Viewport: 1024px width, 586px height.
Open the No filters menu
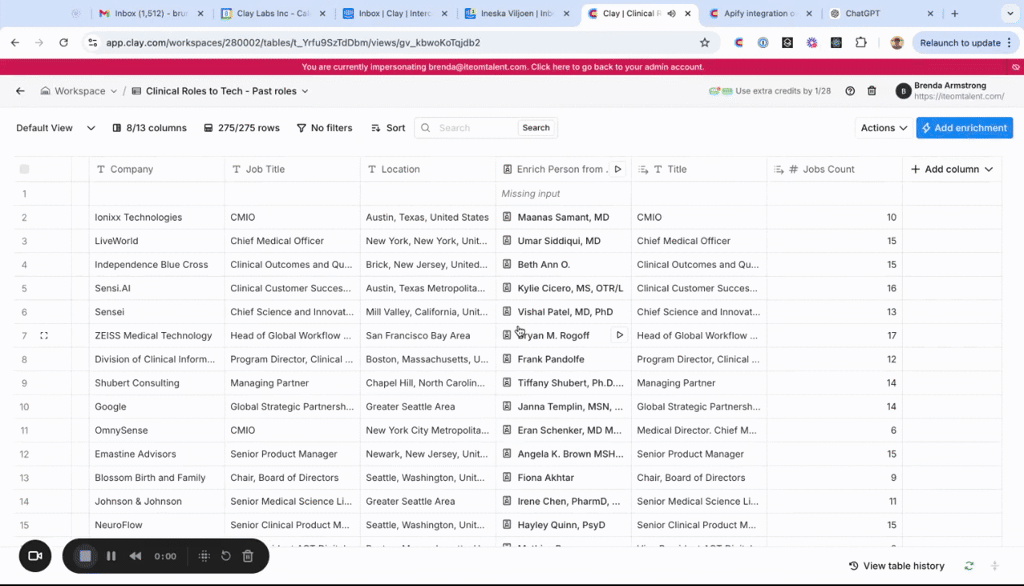324,128
